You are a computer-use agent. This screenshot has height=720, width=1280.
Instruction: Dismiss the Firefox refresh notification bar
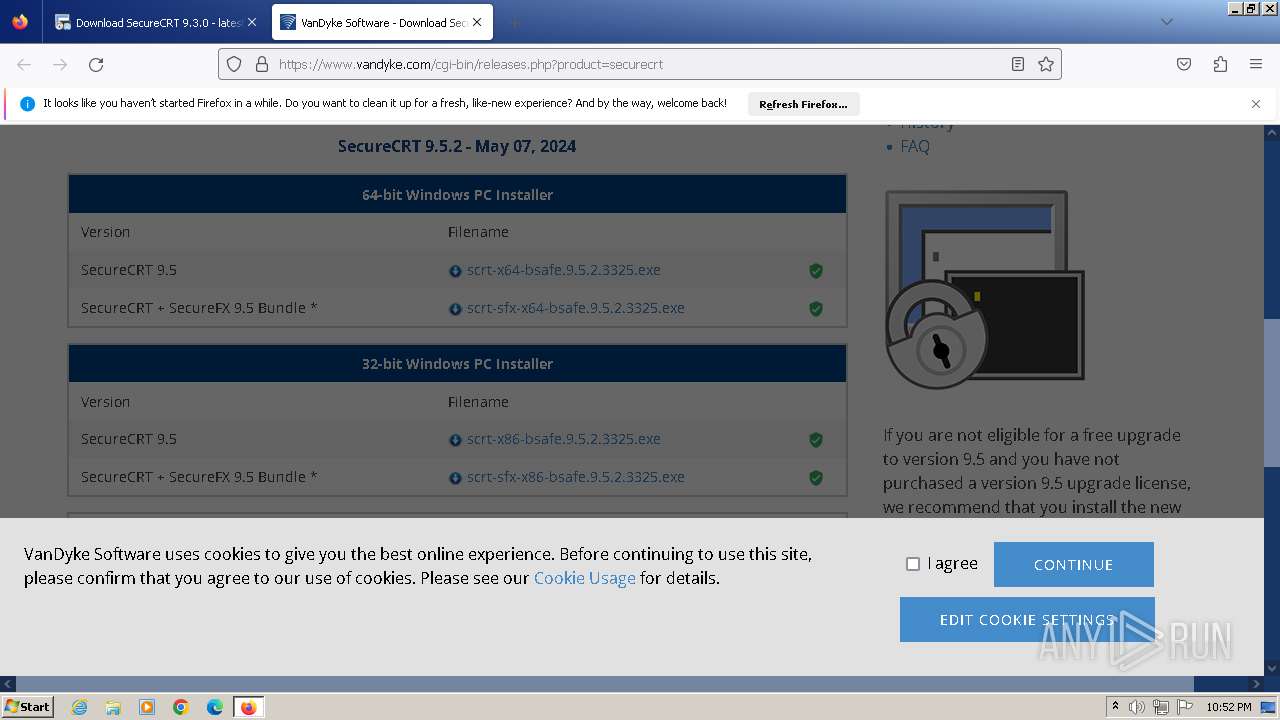click(x=1256, y=104)
